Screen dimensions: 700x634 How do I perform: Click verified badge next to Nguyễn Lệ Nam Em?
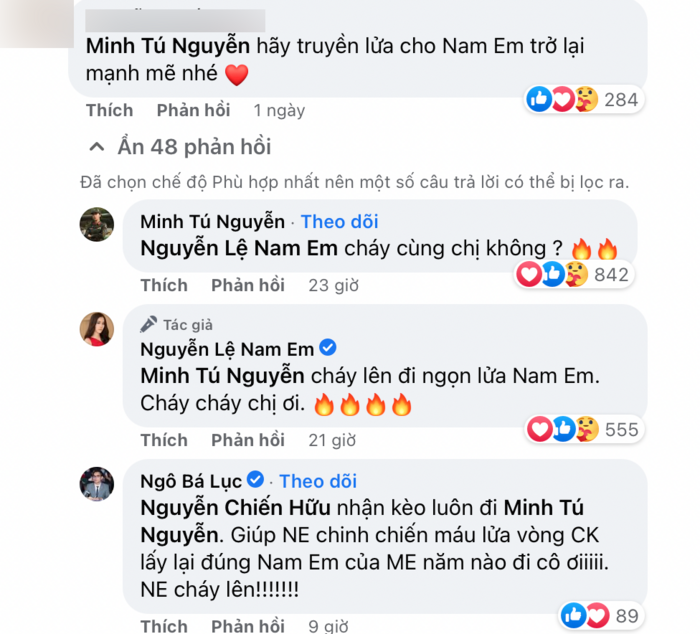click(x=326, y=349)
